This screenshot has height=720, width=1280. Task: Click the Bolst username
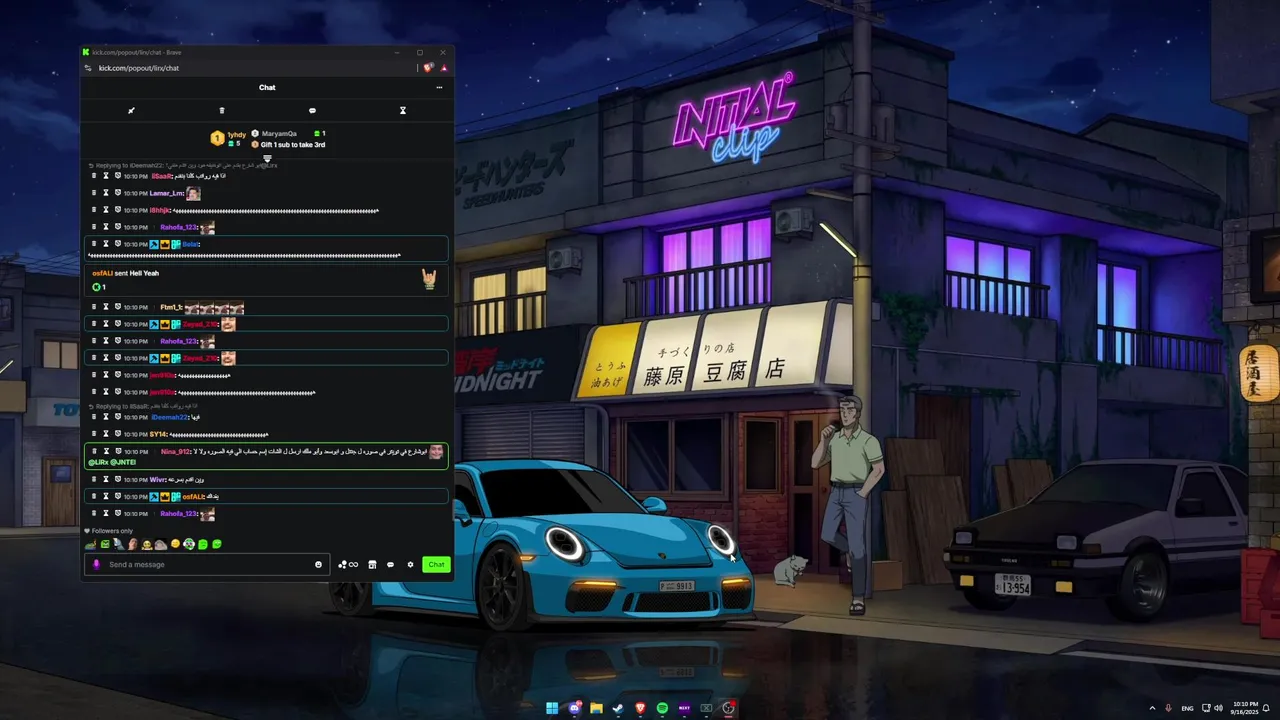click(191, 244)
